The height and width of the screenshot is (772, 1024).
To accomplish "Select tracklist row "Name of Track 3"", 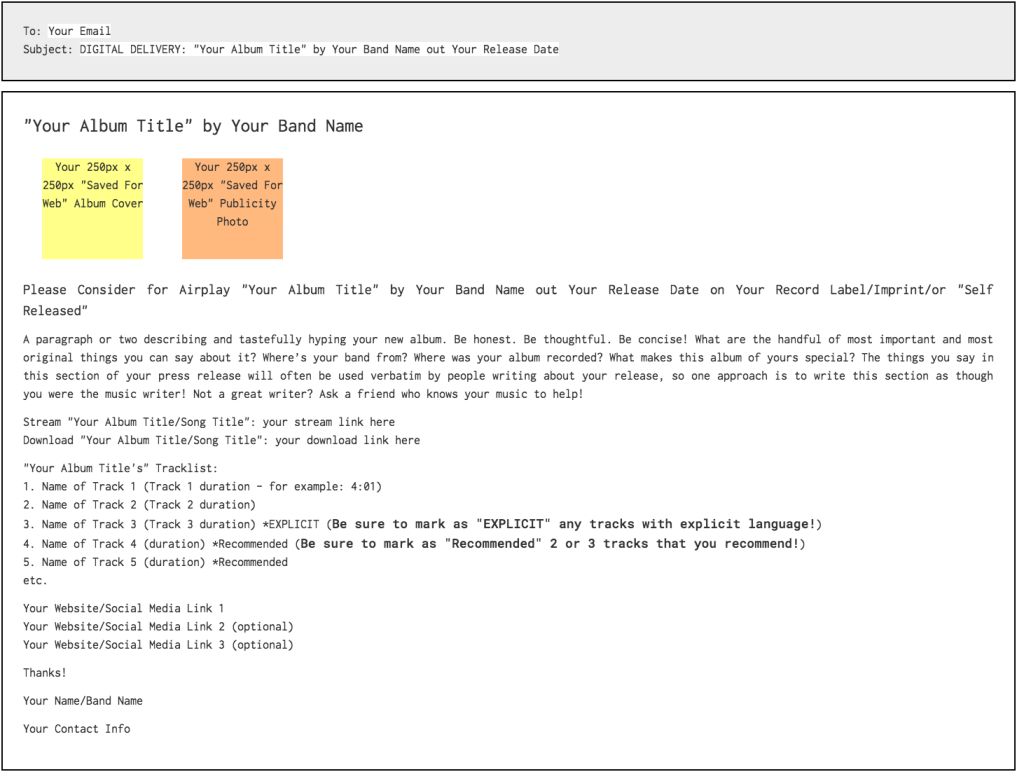I will (423, 524).
